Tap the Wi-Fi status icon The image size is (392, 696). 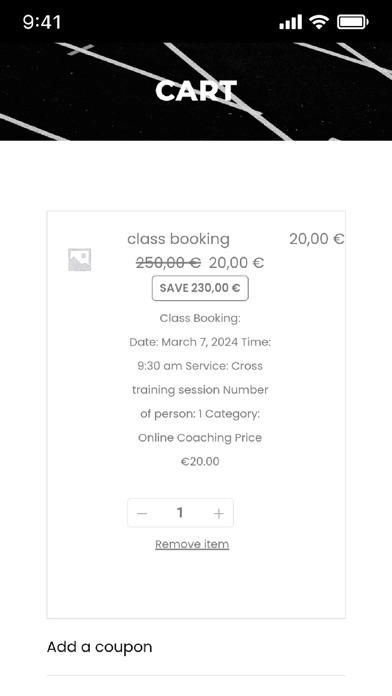click(318, 22)
